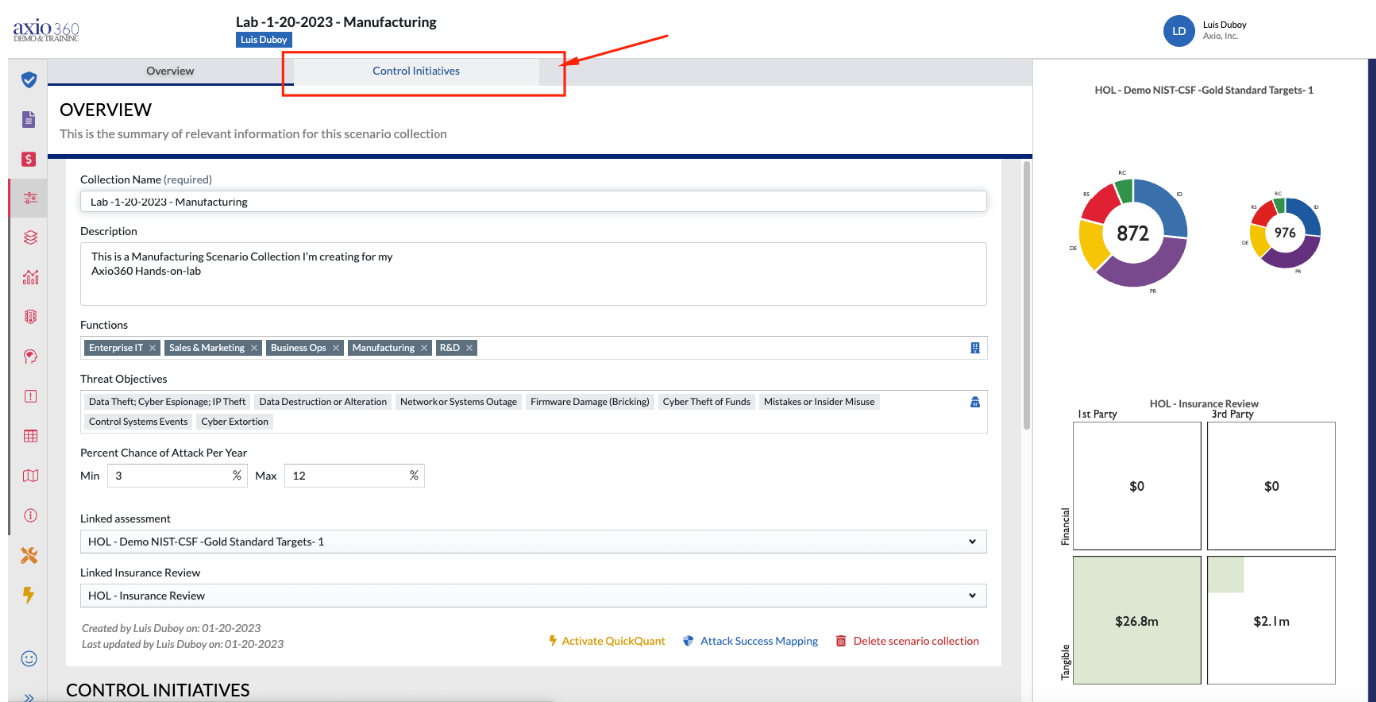Click the $2.1m 3rd Party Tangible cell
The height and width of the screenshot is (702, 1376).
tap(1271, 621)
